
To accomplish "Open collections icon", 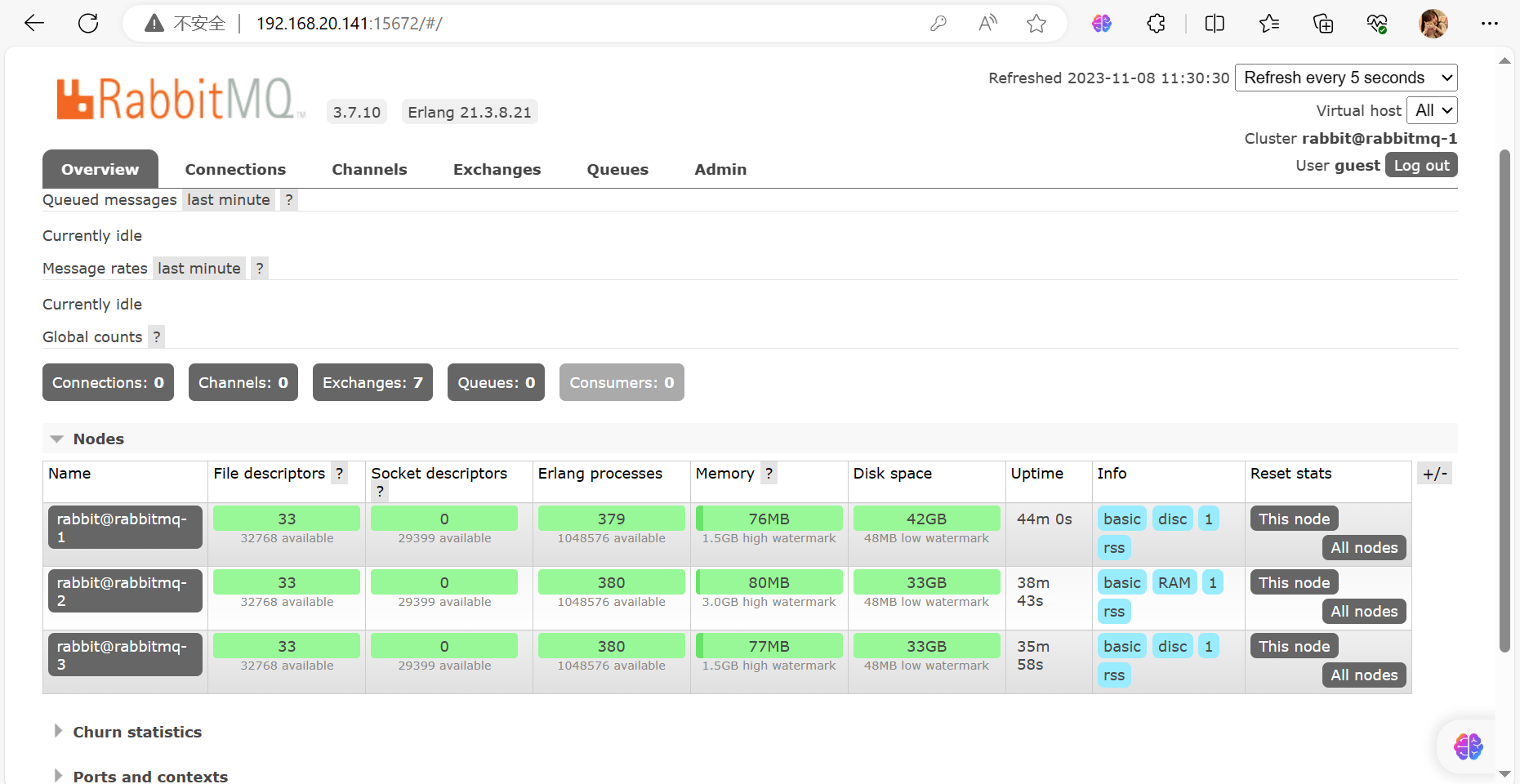I will tap(1323, 24).
